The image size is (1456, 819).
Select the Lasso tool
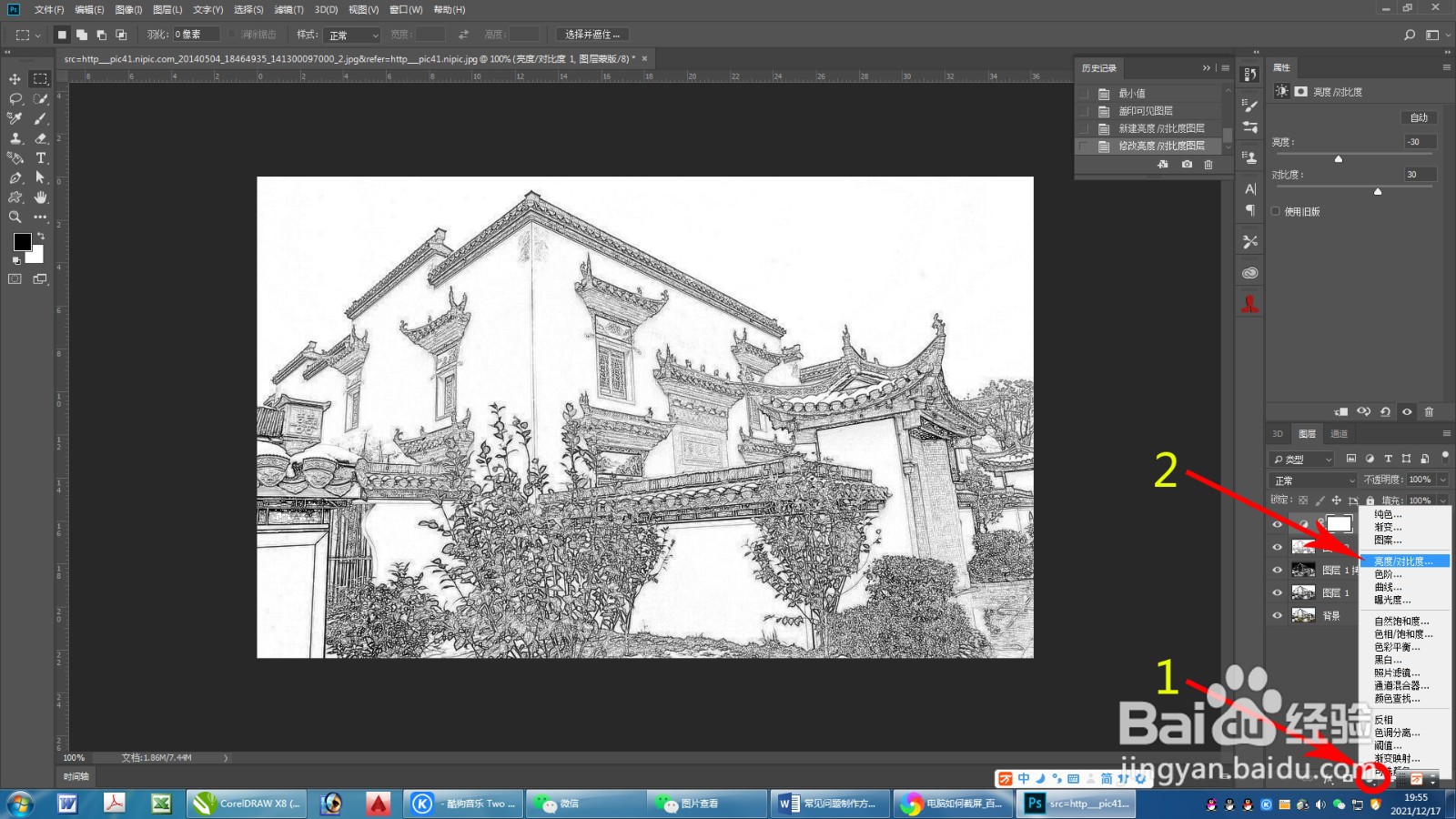(15, 98)
